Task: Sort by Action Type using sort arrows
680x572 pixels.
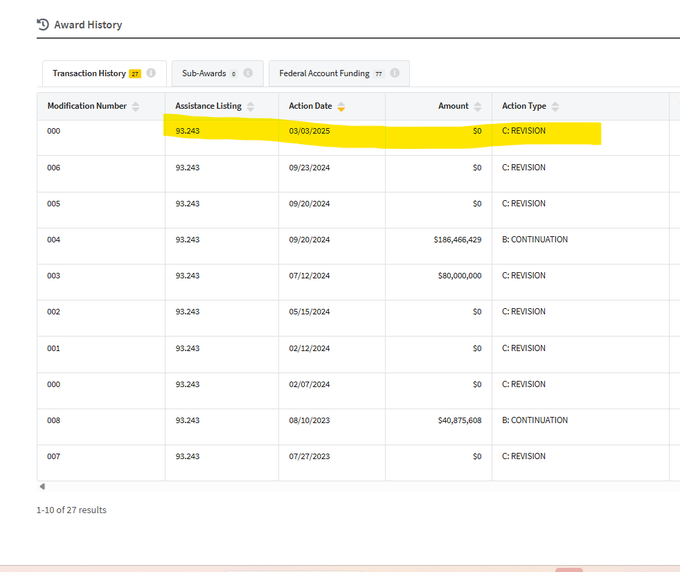Action: tap(555, 107)
